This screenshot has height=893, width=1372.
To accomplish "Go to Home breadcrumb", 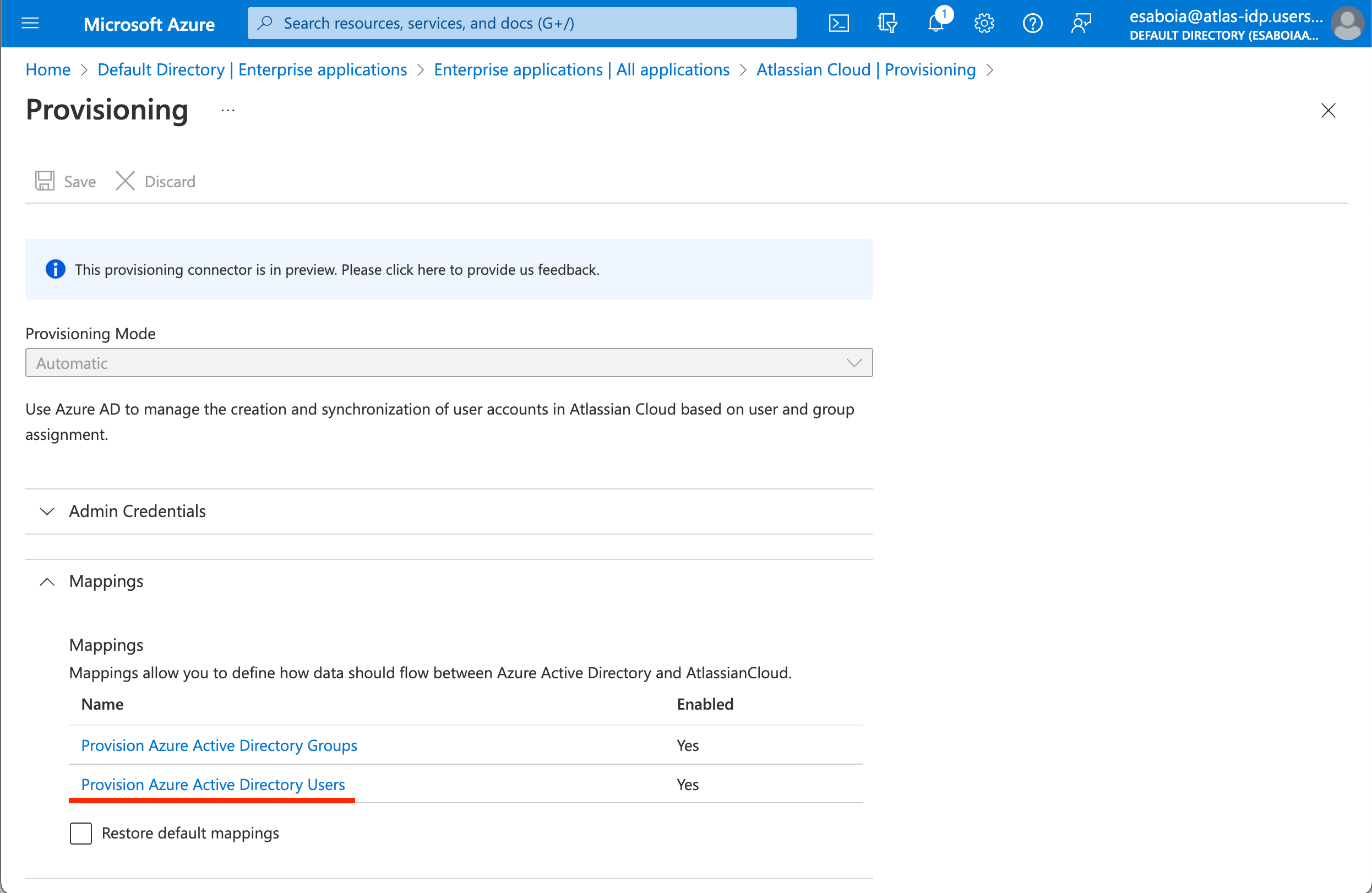I will 48,70.
